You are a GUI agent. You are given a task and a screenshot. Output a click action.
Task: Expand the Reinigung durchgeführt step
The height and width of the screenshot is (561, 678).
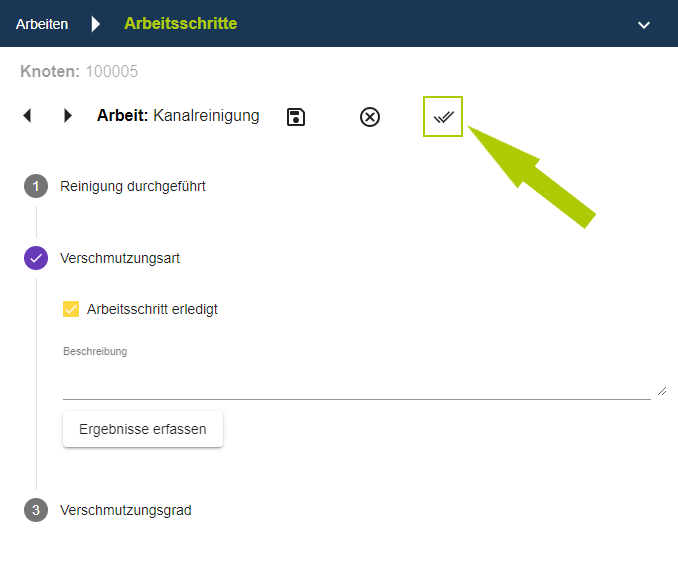[x=133, y=186]
